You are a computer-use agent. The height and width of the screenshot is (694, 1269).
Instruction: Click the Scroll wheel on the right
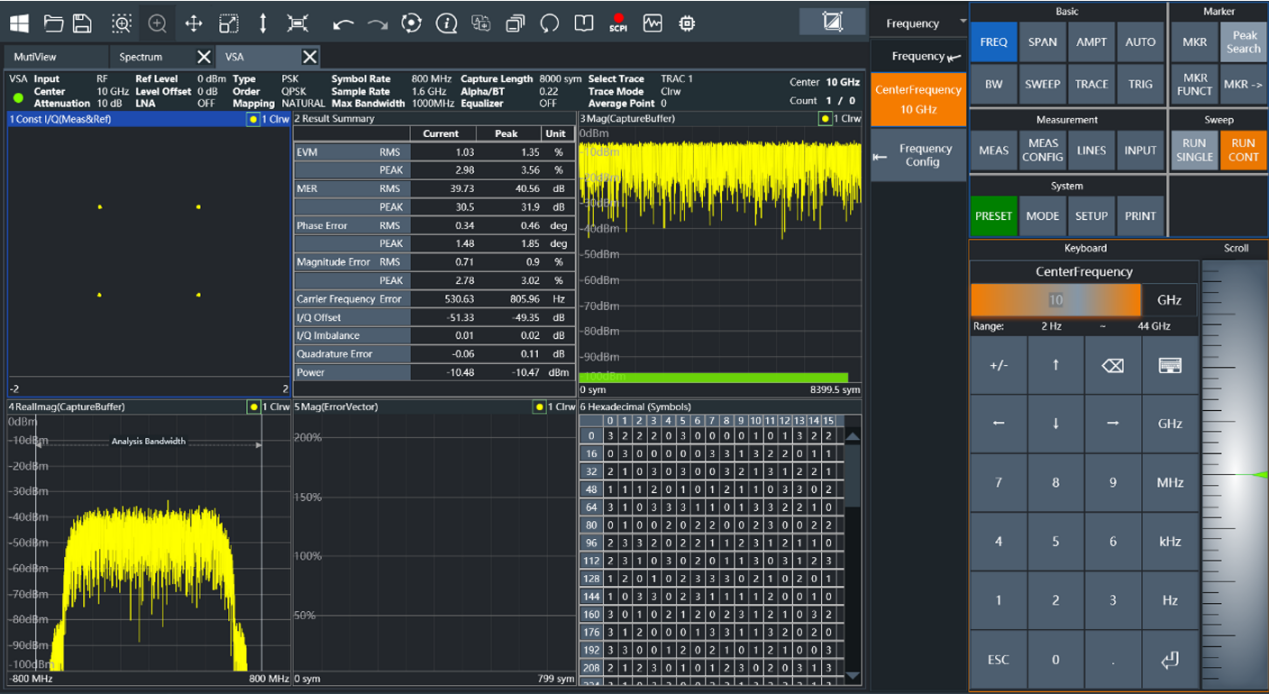click(1235, 474)
